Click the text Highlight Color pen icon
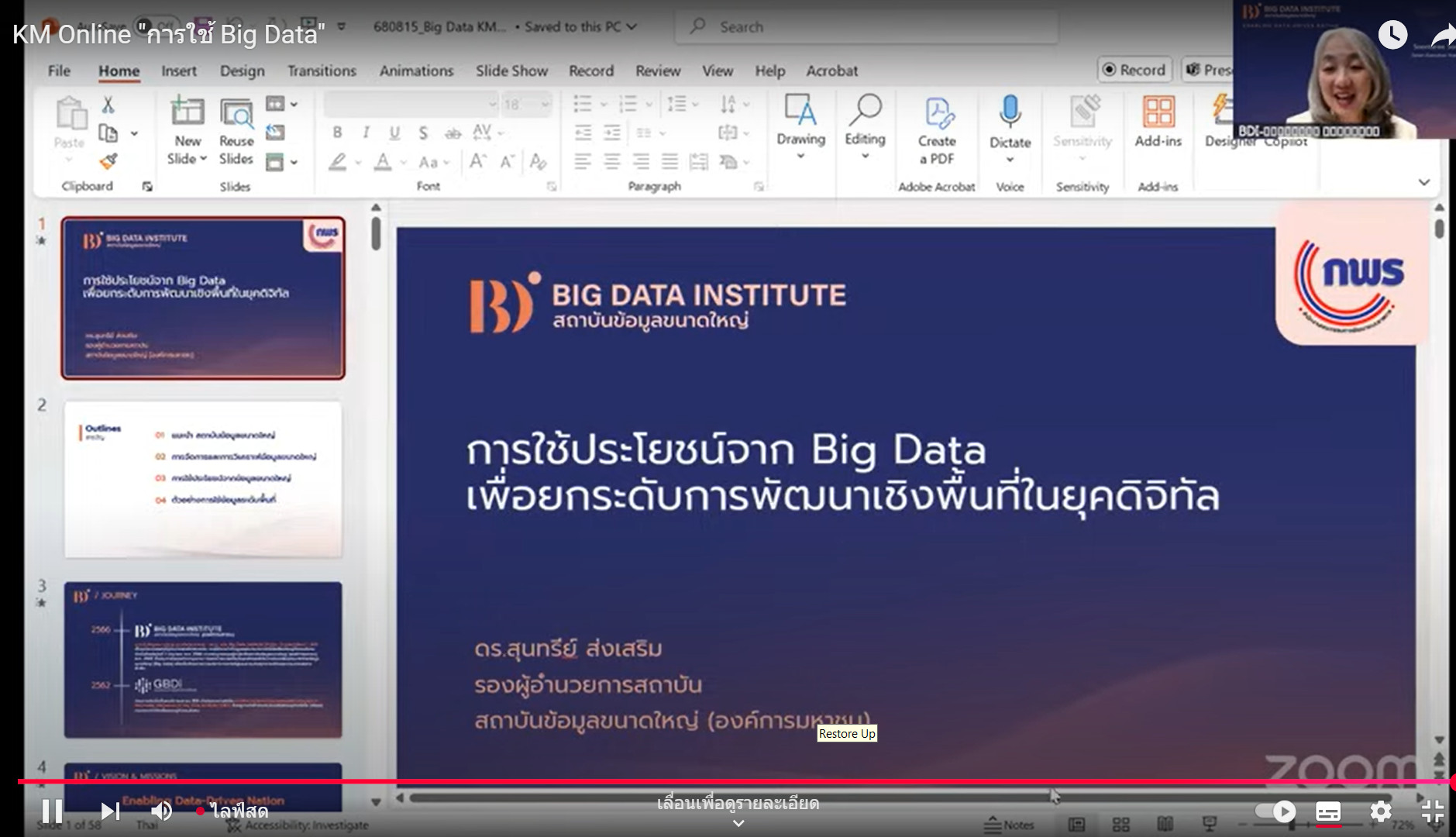 click(337, 162)
